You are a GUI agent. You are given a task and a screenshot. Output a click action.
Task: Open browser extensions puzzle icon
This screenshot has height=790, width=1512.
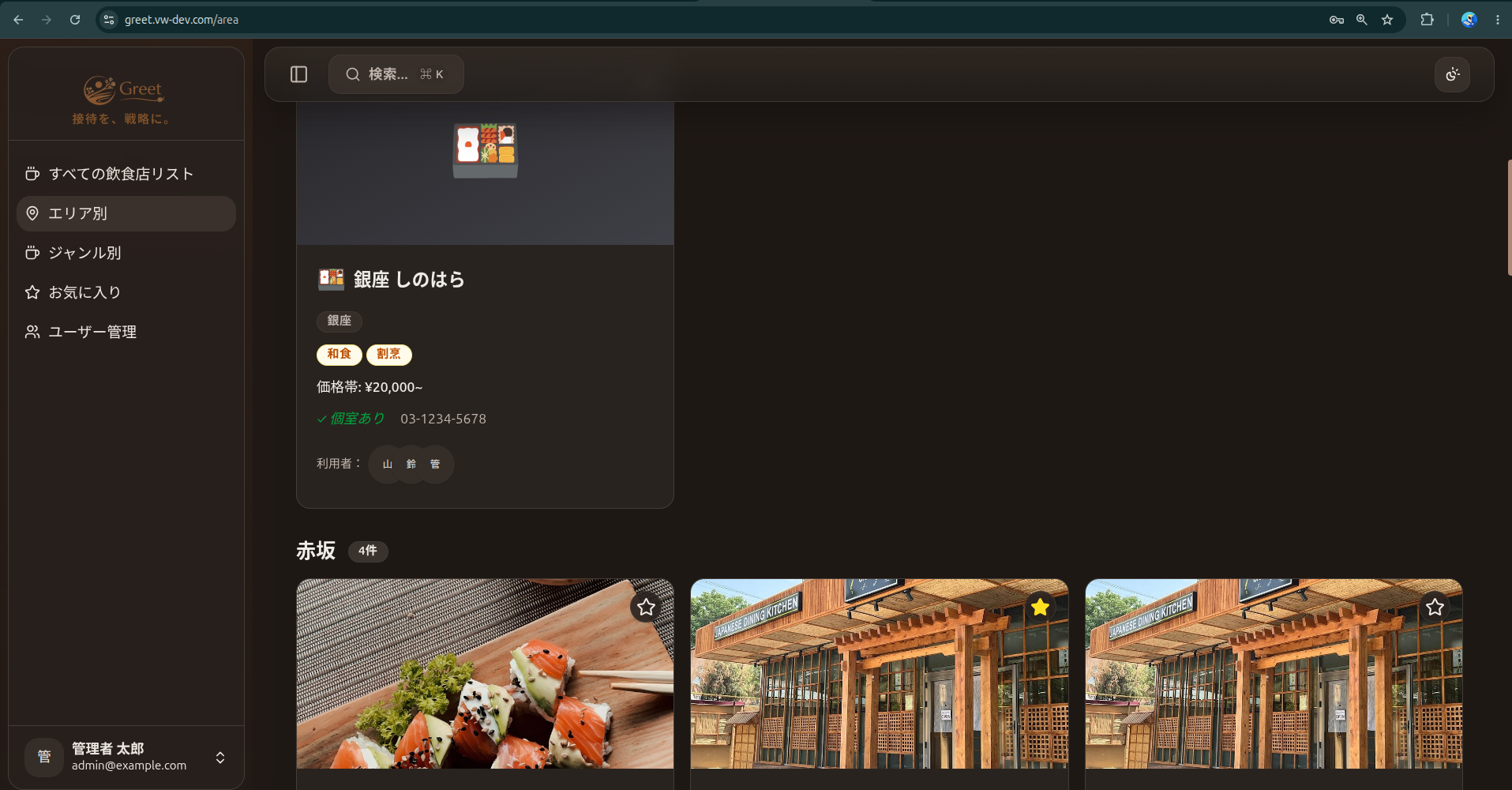tap(1427, 20)
